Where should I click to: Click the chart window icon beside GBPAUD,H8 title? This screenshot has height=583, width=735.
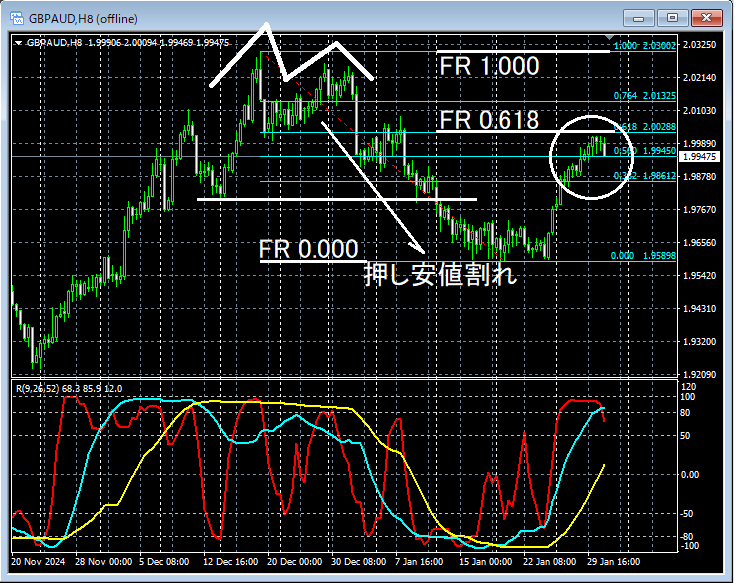click(x=17, y=18)
